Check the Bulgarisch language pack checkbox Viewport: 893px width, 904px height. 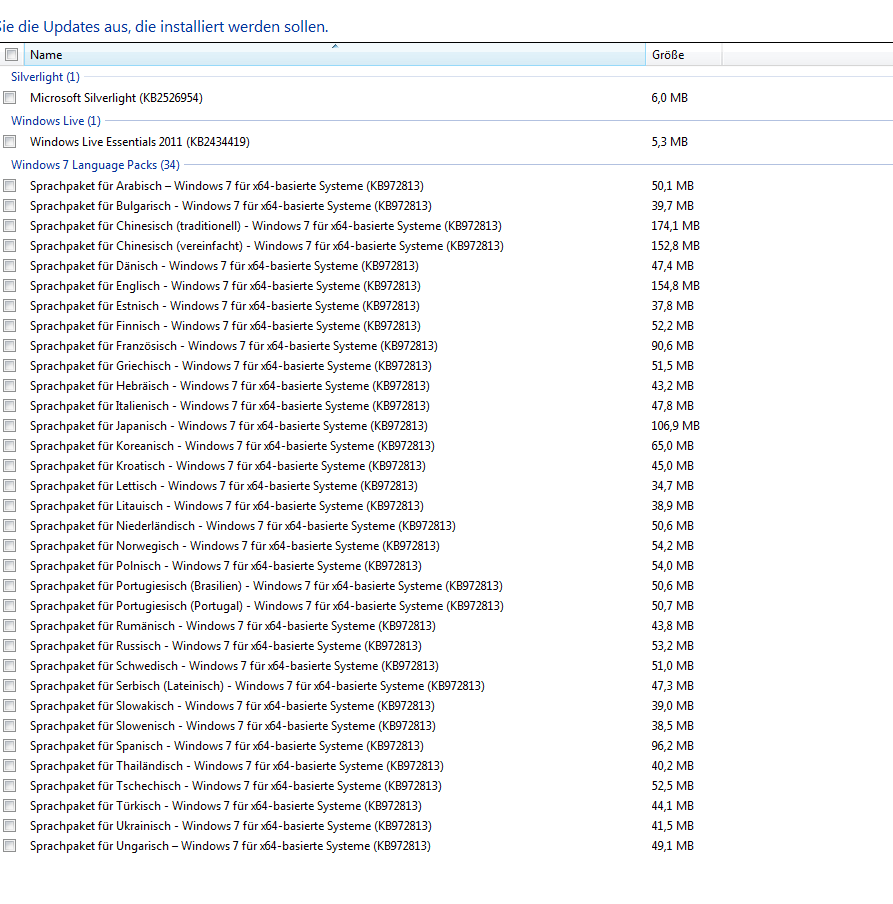[x=9, y=206]
